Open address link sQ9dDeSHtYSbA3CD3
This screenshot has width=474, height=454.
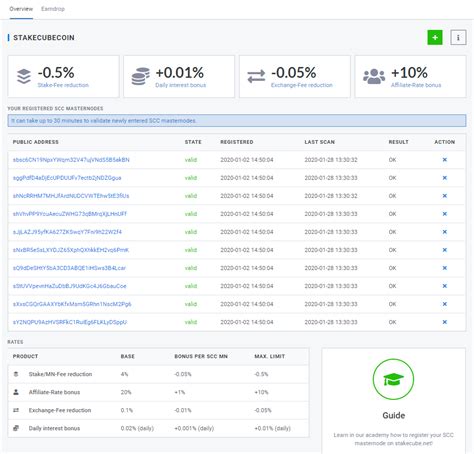69,268
